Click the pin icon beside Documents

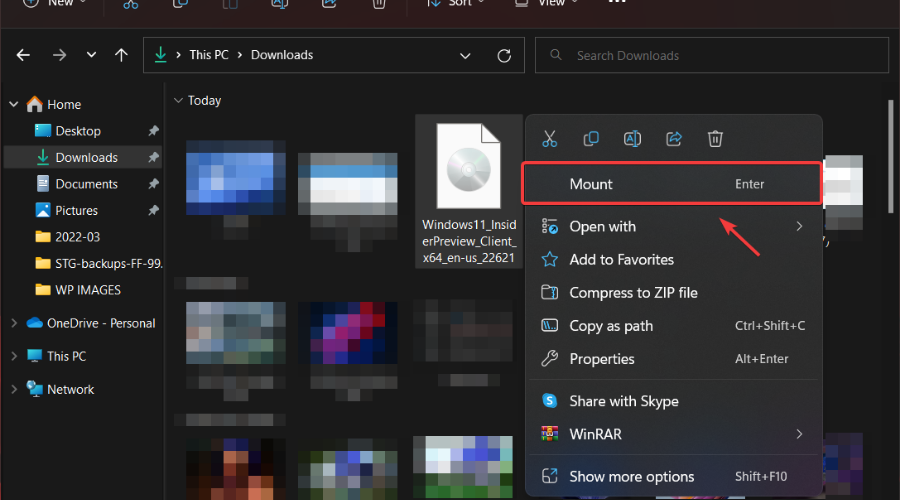tap(153, 184)
